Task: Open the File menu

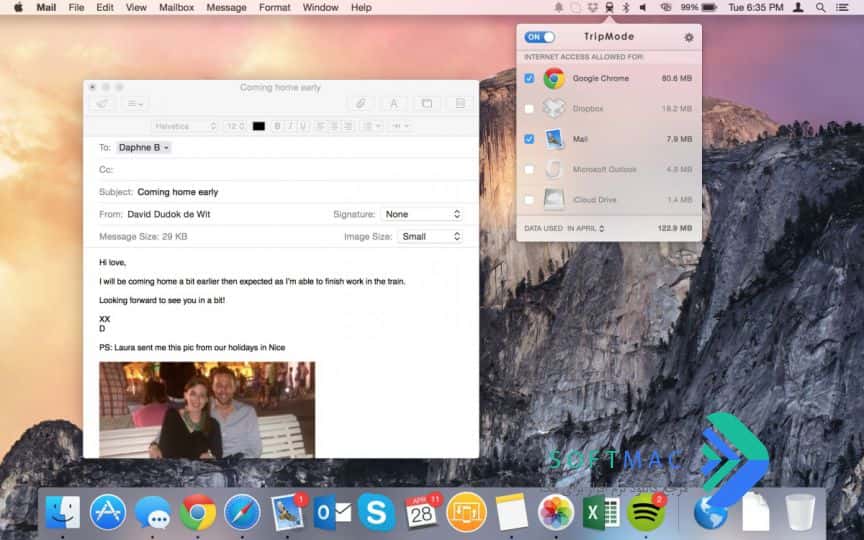Action: click(76, 7)
